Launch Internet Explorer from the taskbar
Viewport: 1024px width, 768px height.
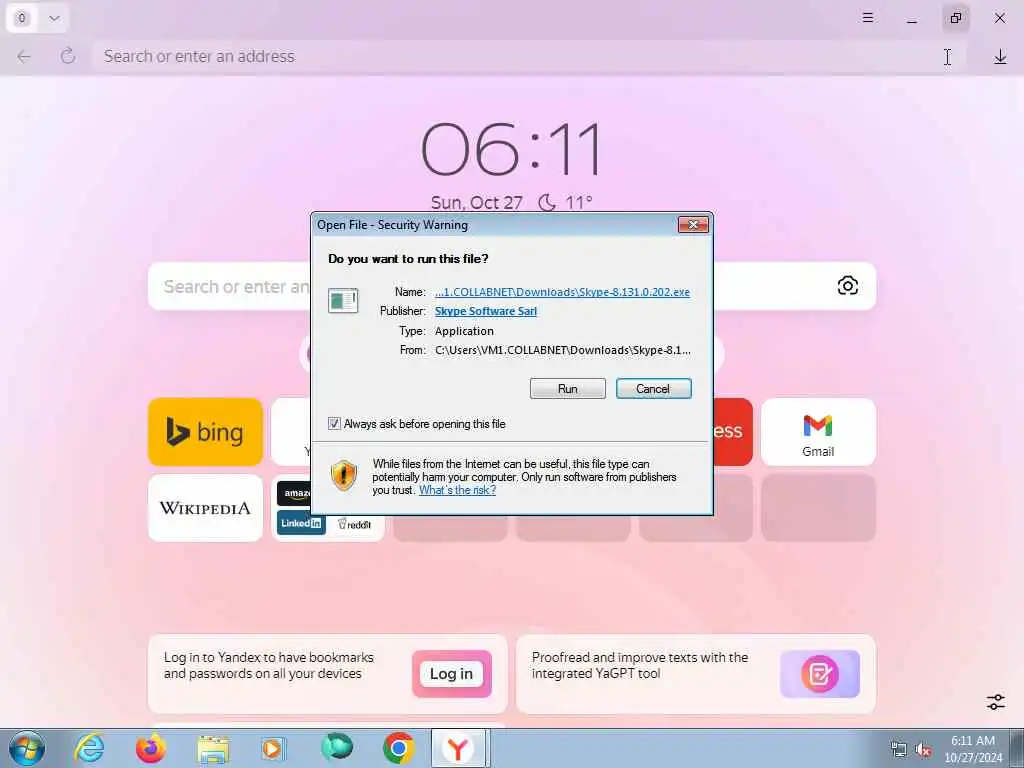(x=89, y=748)
